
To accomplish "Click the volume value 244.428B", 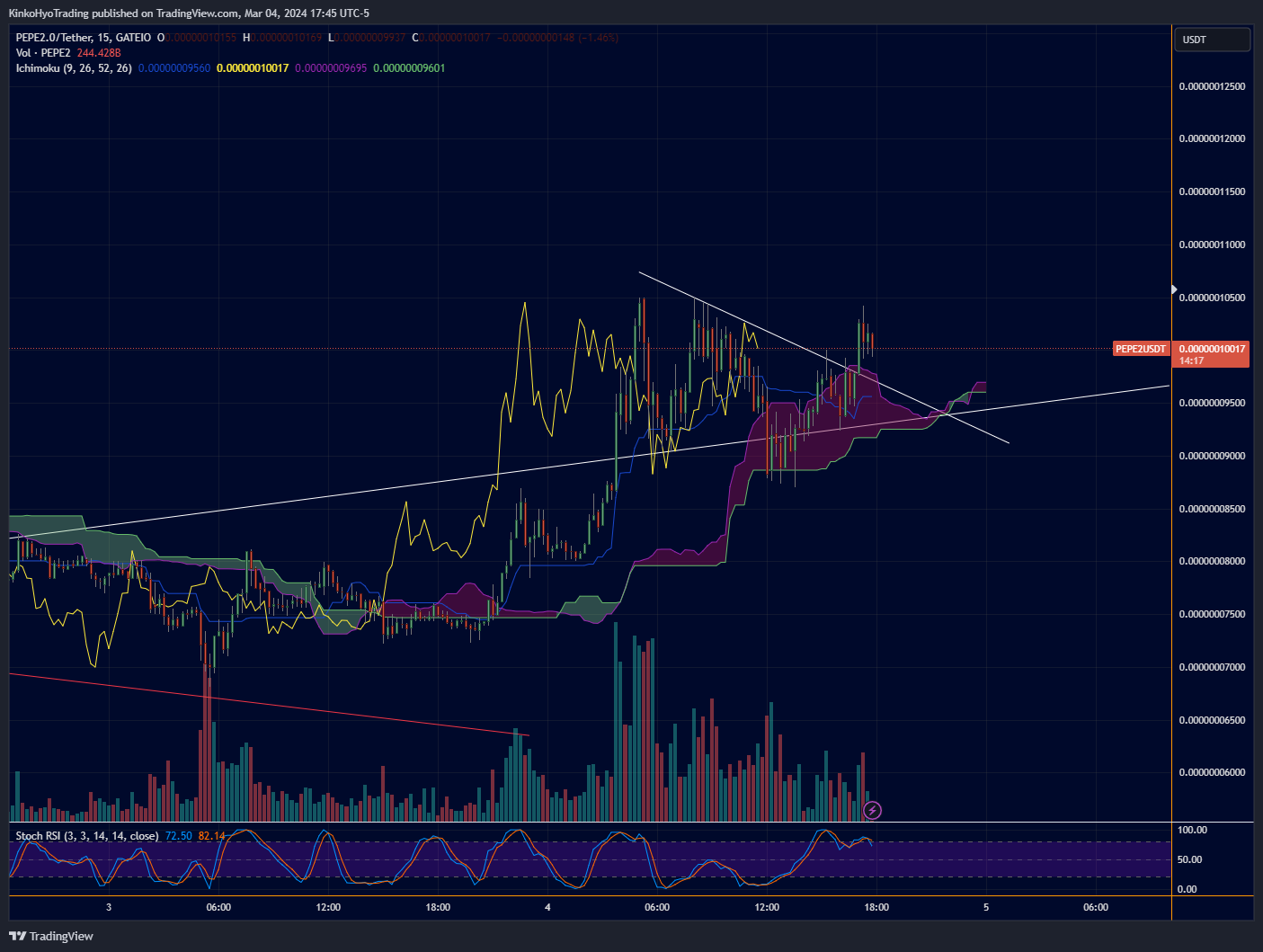I will click(99, 53).
